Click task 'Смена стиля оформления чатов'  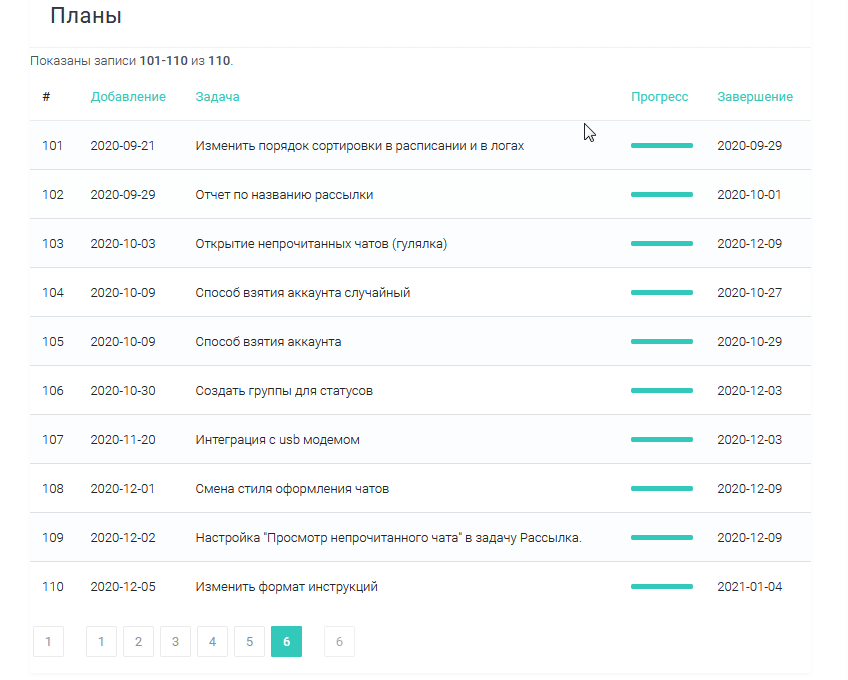pos(292,489)
